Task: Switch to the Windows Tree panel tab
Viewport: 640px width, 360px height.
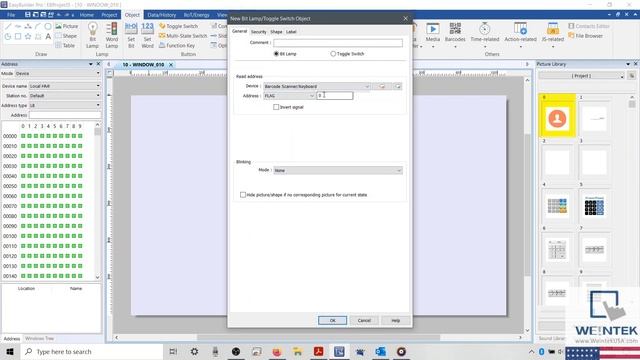Action: pyautogui.click(x=39, y=338)
